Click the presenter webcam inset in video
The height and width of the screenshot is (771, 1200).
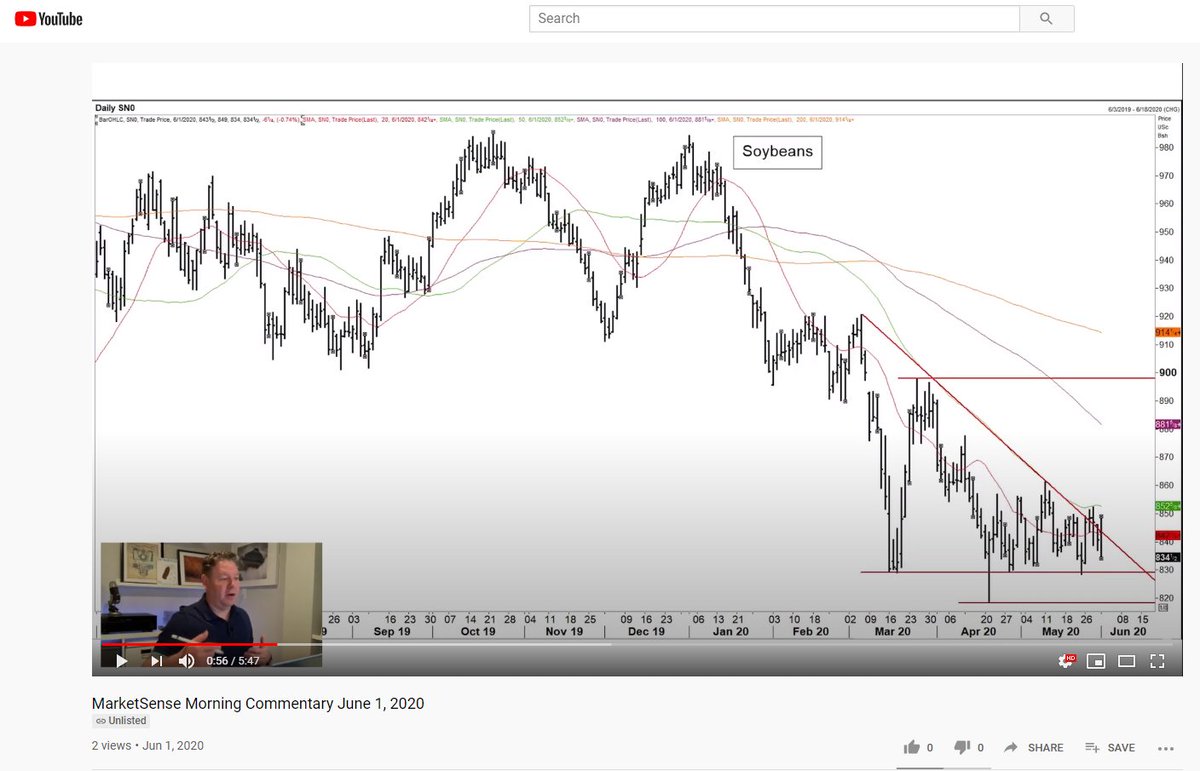211,604
